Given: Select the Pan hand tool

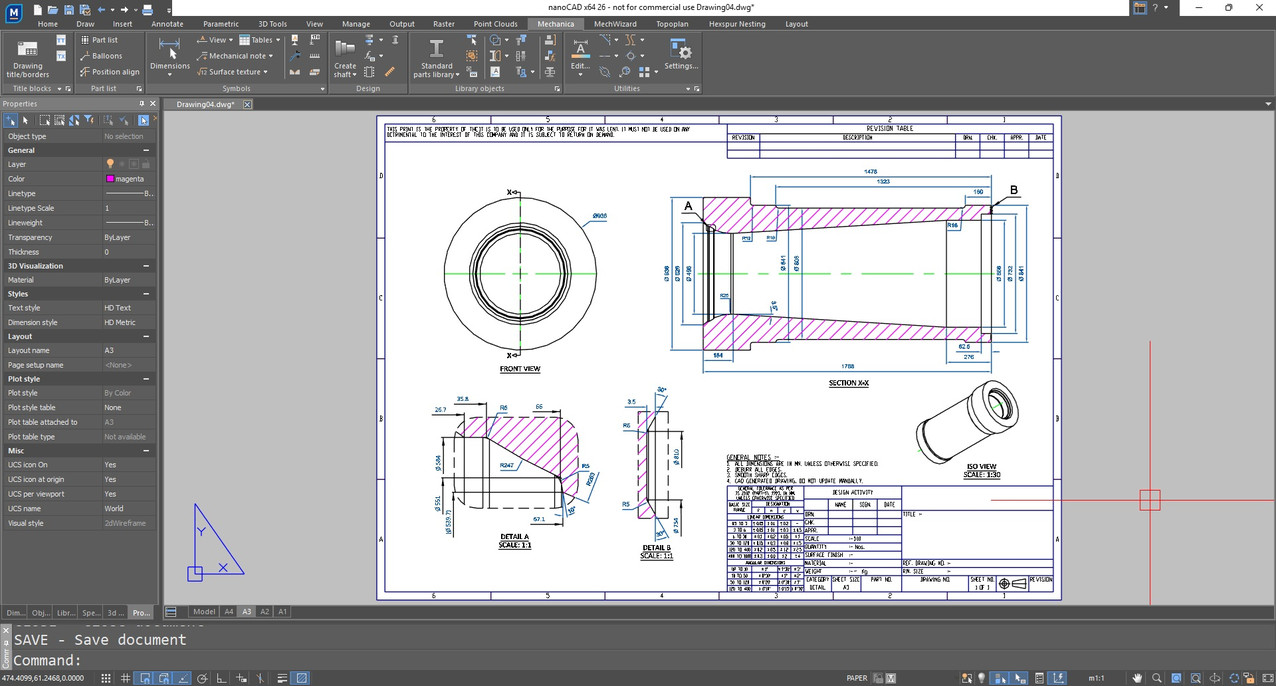Looking at the screenshot, I should coord(1137,678).
